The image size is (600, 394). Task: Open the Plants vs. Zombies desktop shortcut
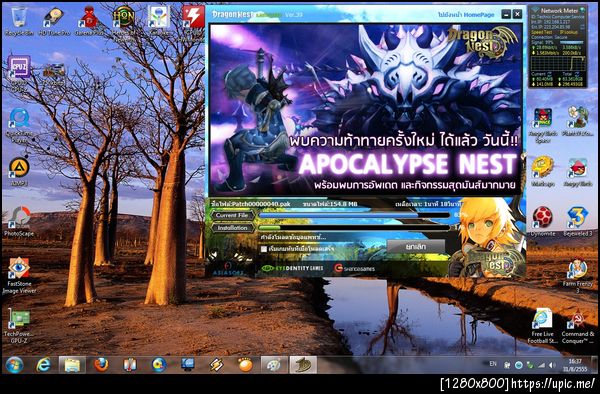point(577,122)
